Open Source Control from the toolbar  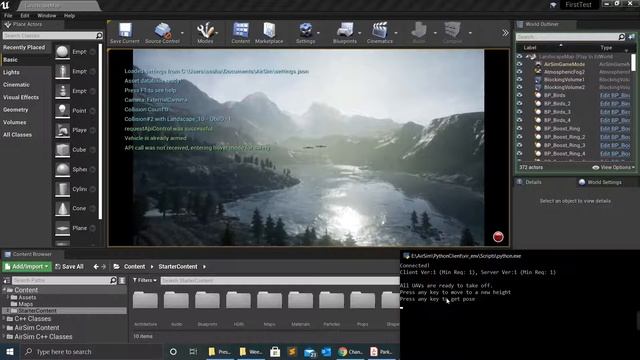point(162,33)
